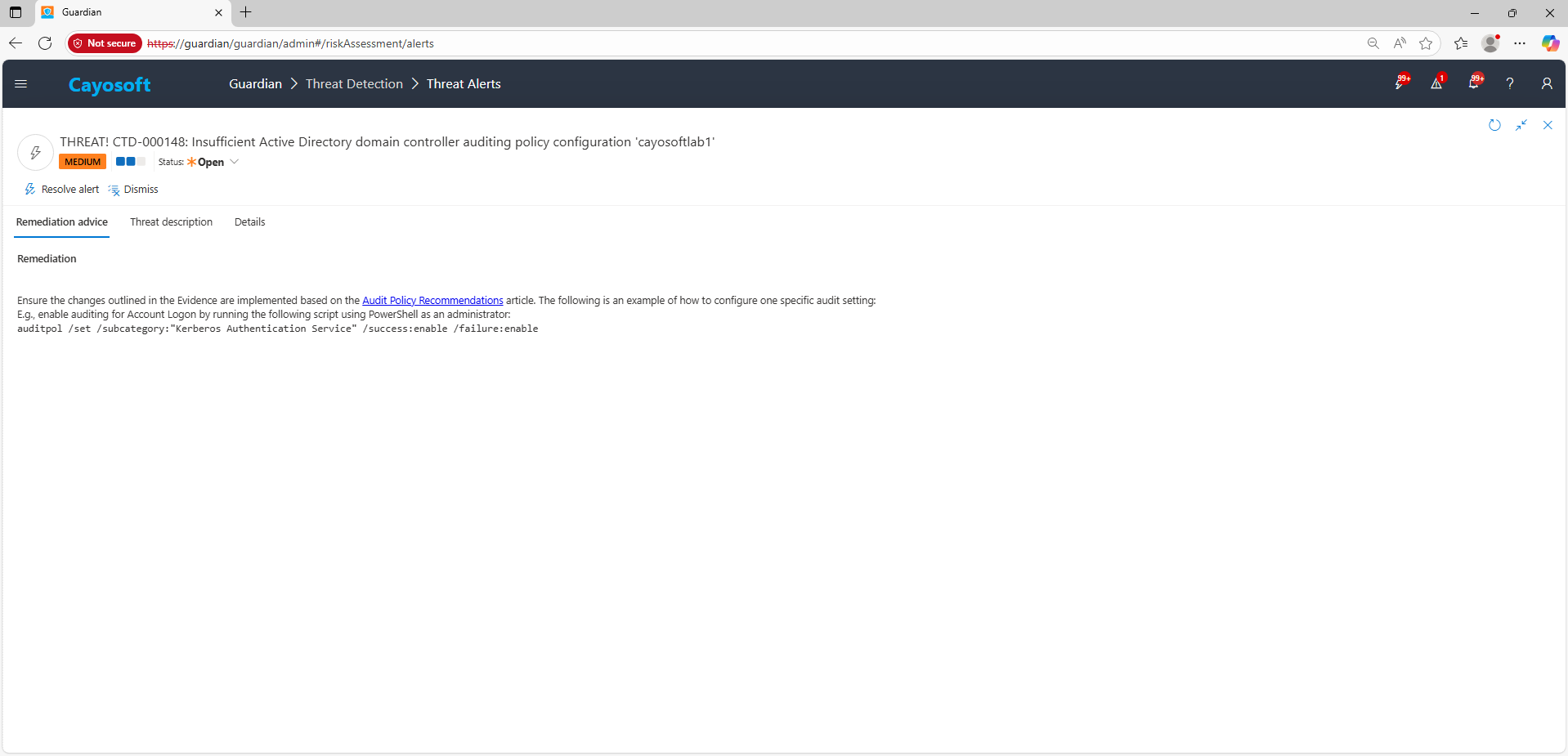1568x756 pixels.
Task: Dismiss the threat alert
Action: pyautogui.click(x=133, y=190)
